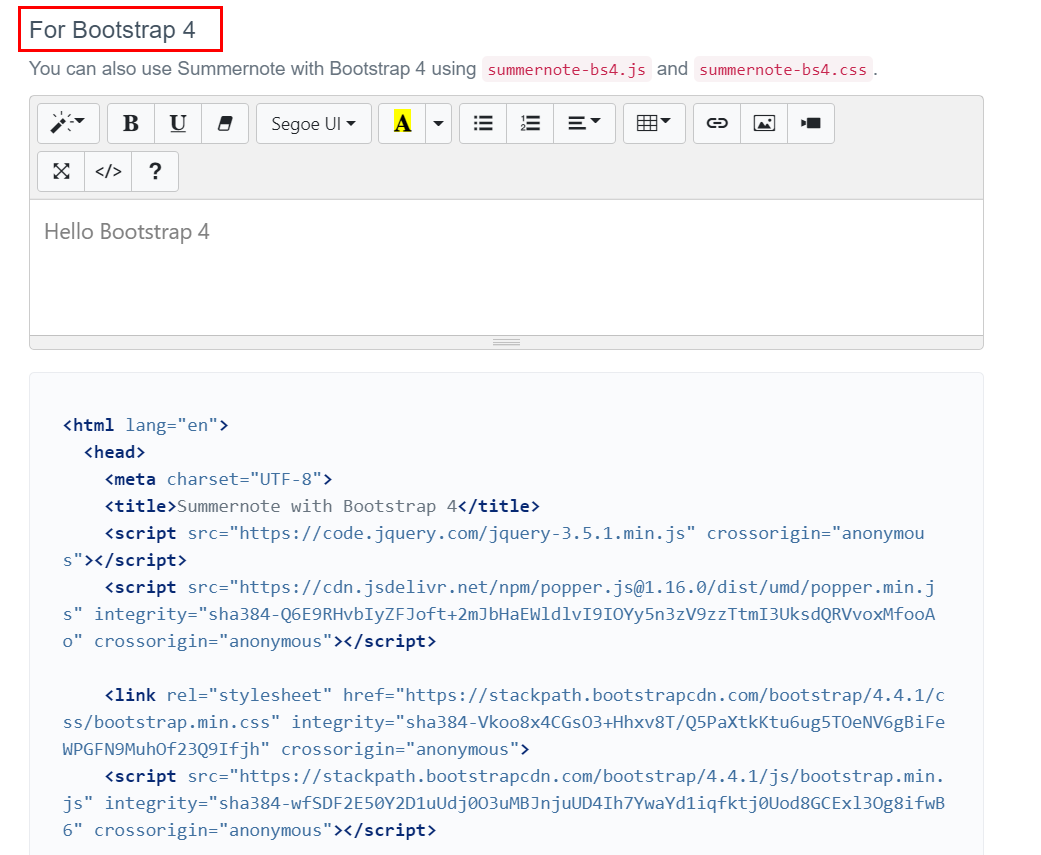Insert an ordered numbered list

coord(530,123)
